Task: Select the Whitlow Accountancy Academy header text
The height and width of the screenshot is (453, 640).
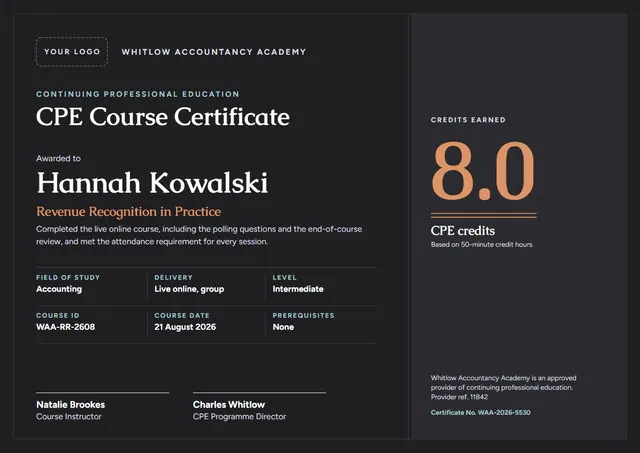Action: (x=214, y=52)
